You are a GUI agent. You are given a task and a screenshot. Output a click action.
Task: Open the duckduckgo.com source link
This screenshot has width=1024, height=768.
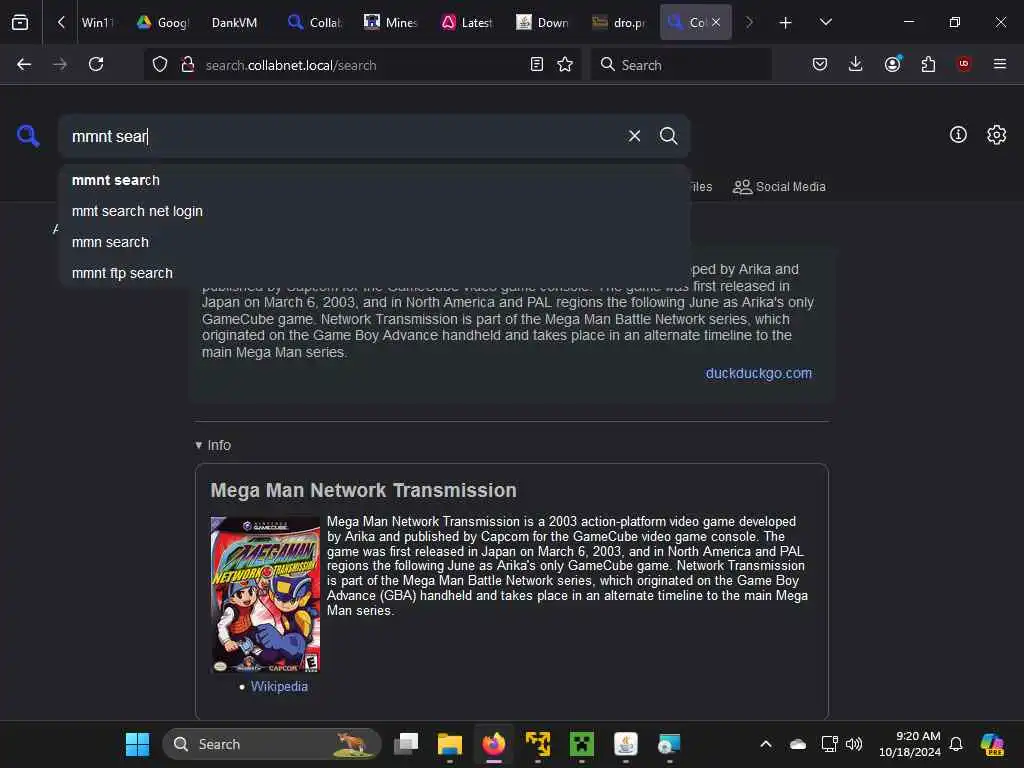point(758,373)
